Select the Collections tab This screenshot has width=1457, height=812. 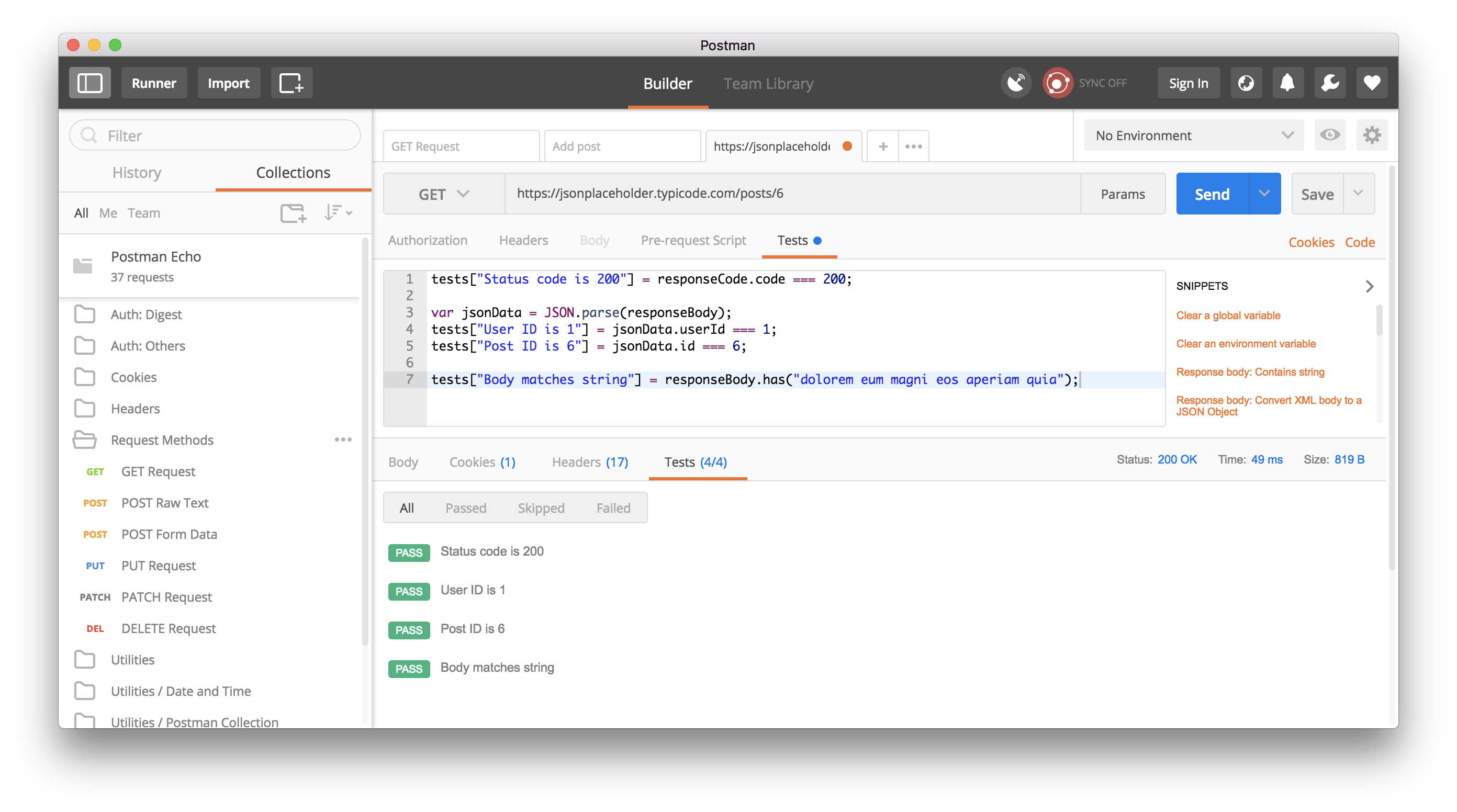[293, 173]
